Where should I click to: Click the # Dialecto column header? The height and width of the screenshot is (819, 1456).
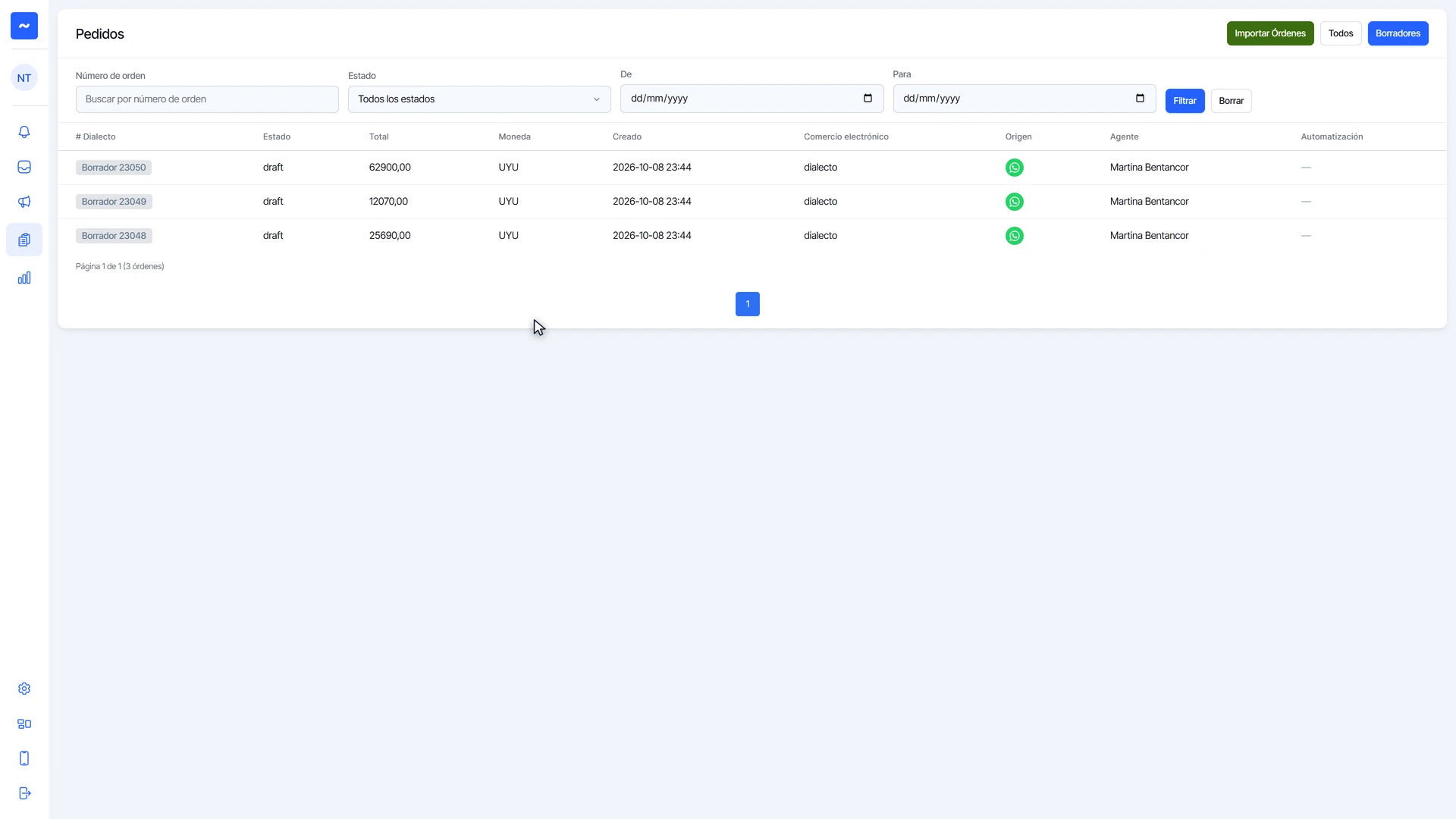[96, 136]
